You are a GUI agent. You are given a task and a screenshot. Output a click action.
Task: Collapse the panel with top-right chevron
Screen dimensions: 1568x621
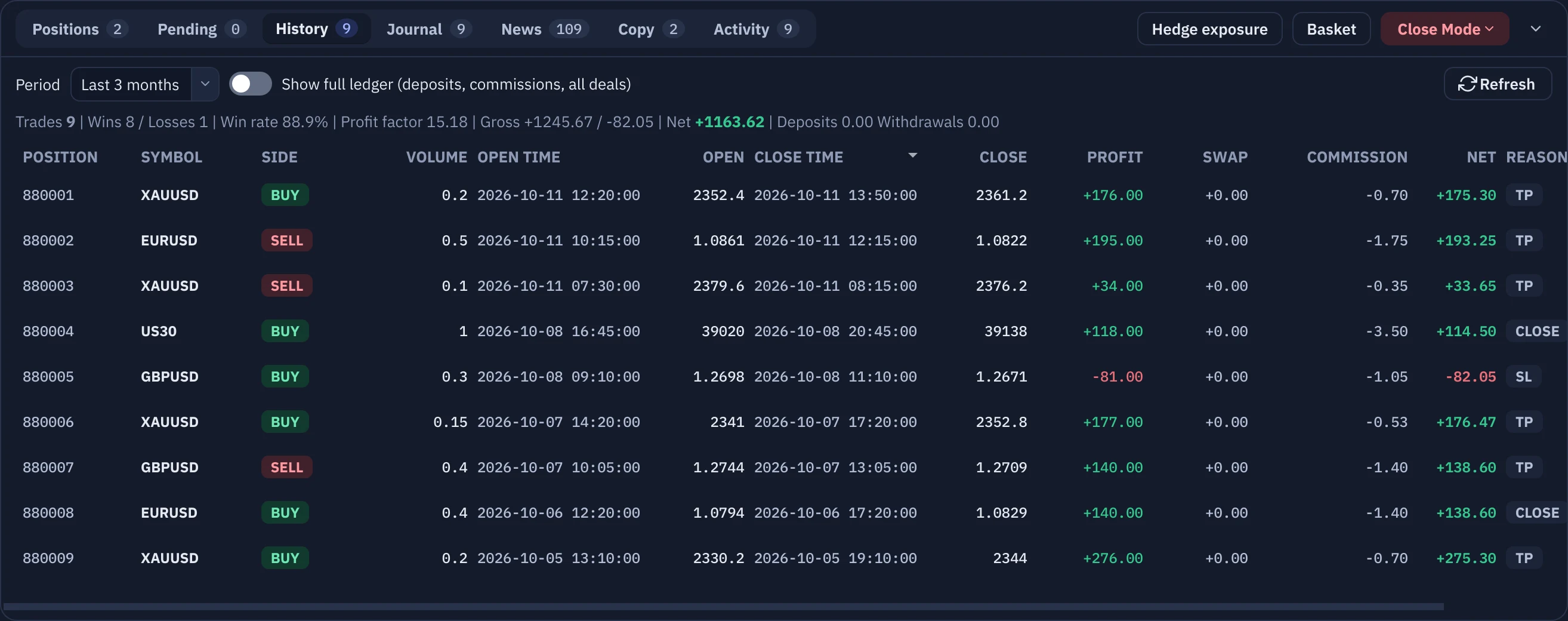[1536, 29]
